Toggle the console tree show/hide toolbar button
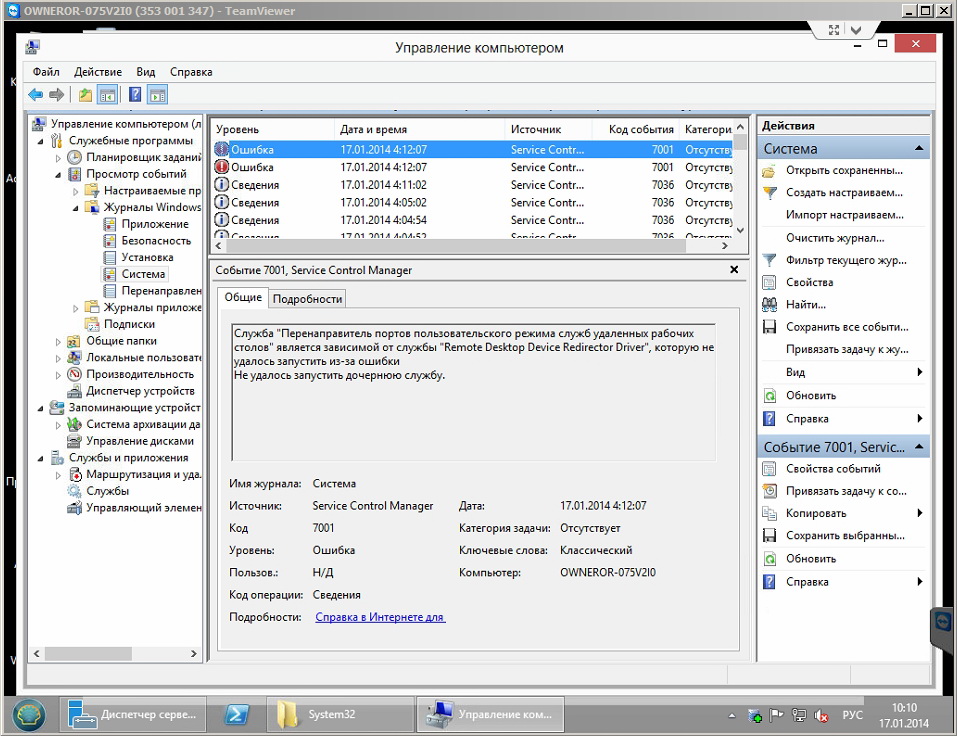 tap(108, 95)
